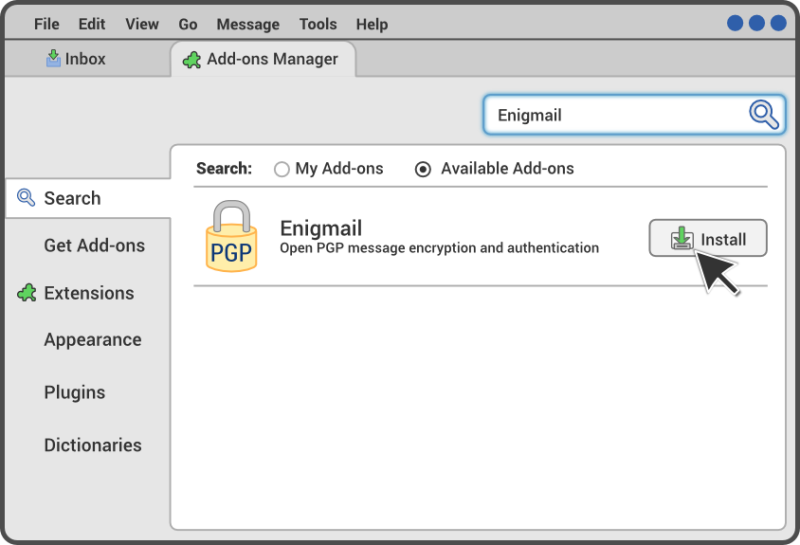800x545 pixels.
Task: Click the magnifier icon in the search field
Action: coord(764,114)
